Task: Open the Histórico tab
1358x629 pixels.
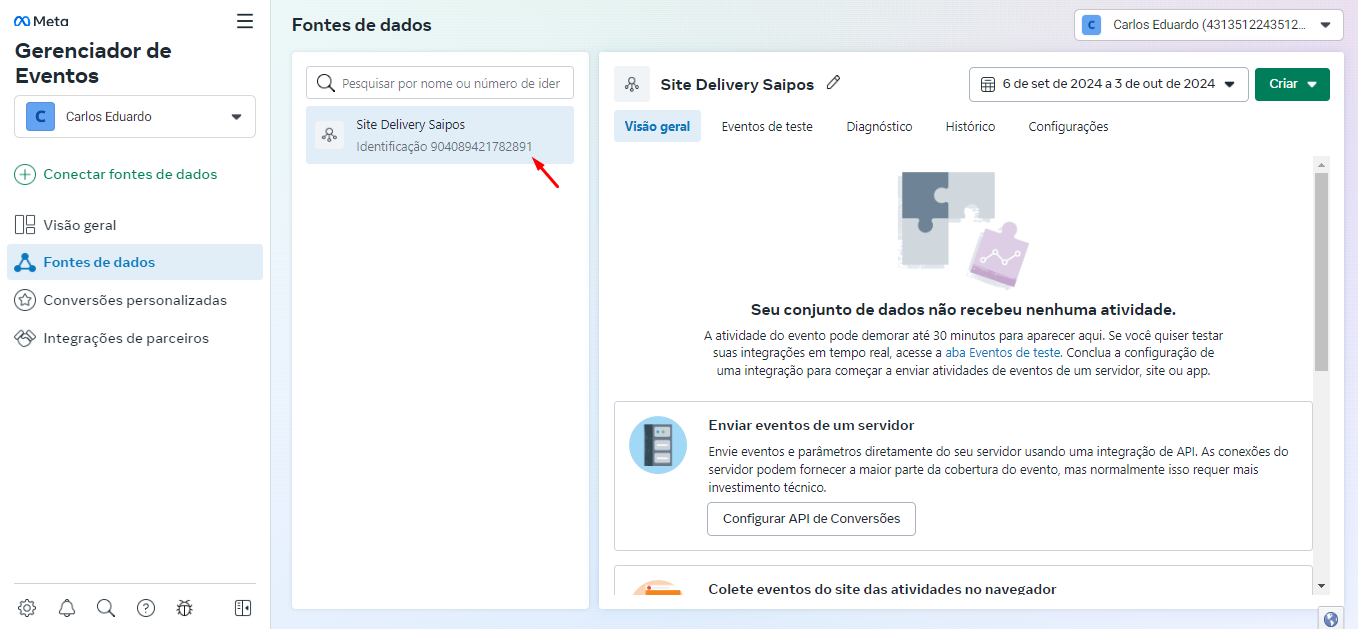Action: pyautogui.click(x=970, y=127)
